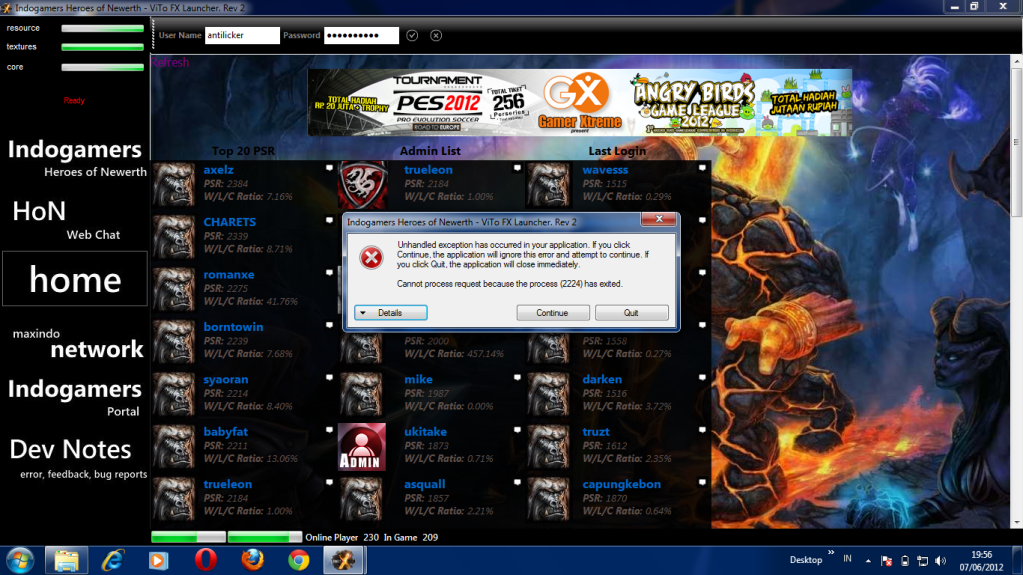Click the message icon beside axelz

pyautogui.click(x=329, y=168)
